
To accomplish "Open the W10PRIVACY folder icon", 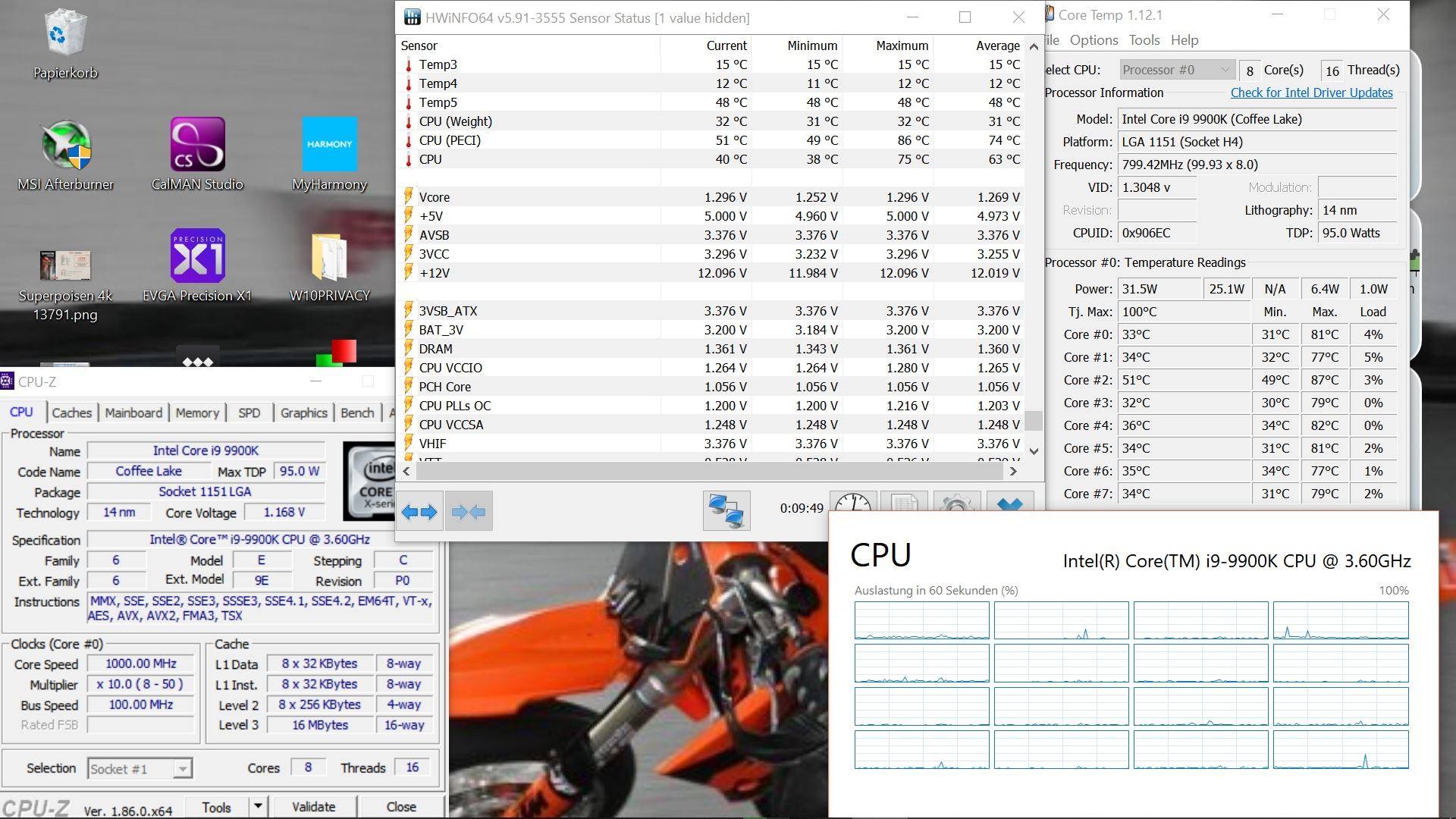I will 329,256.
